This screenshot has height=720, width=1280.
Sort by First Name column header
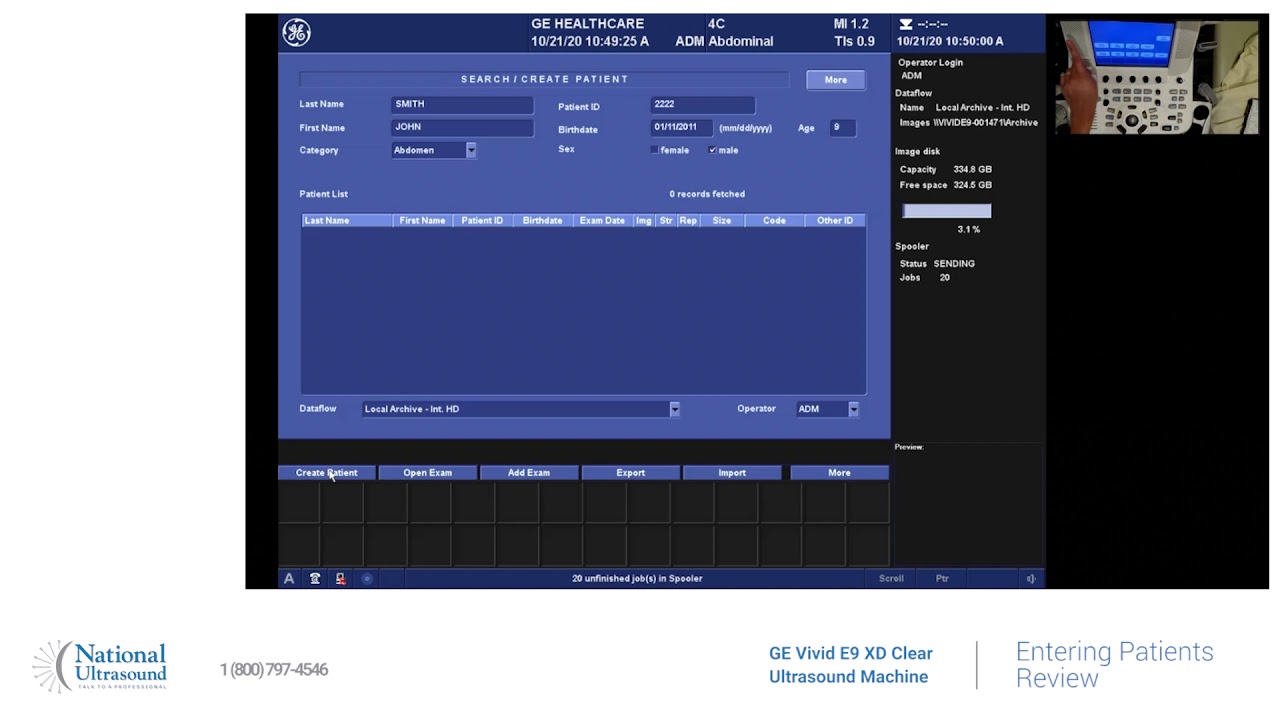point(422,220)
